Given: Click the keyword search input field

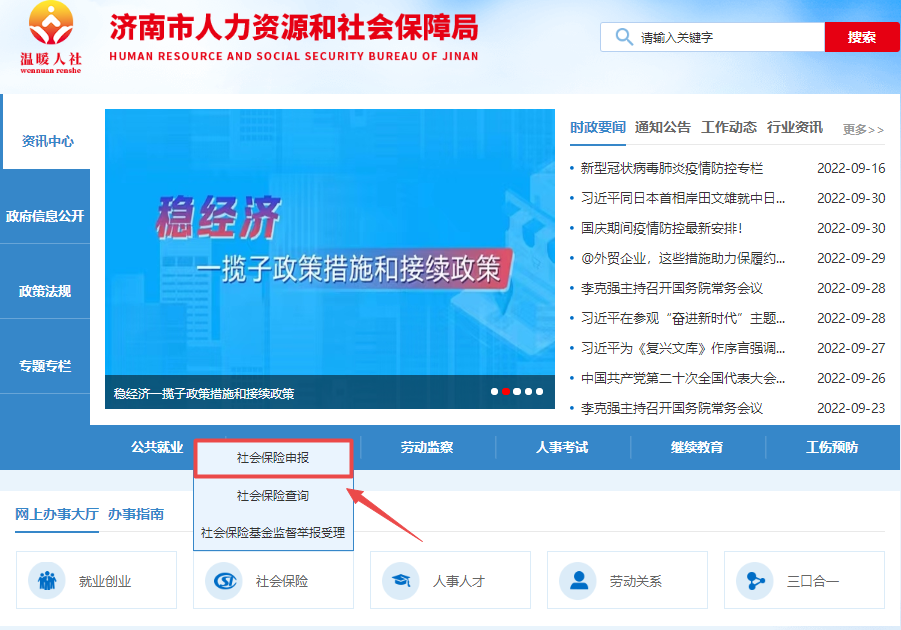Looking at the screenshot, I should [728, 38].
